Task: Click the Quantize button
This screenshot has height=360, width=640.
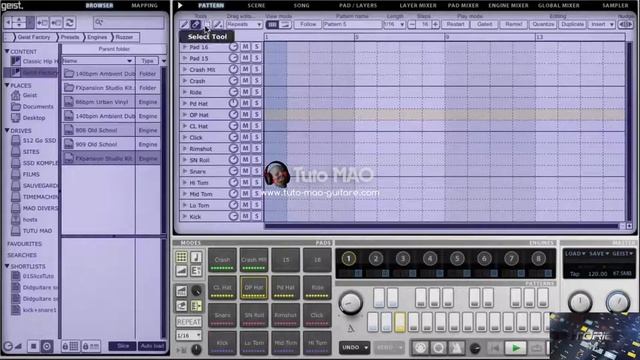Action: click(543, 24)
